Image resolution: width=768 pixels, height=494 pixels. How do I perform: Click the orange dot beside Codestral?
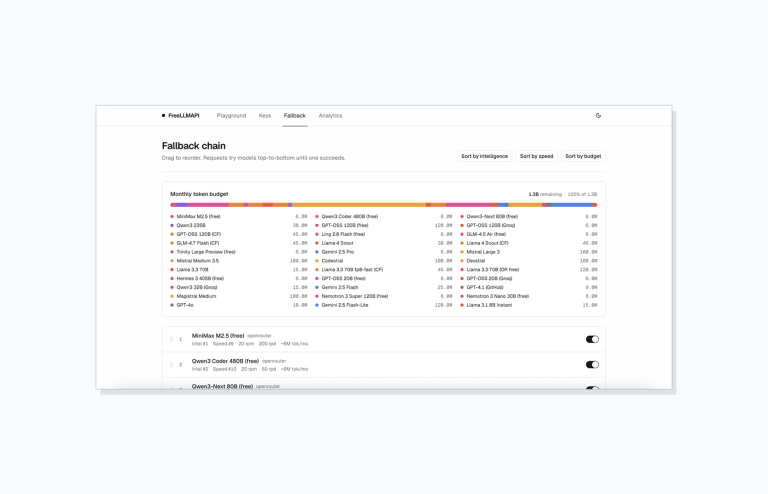tap(317, 260)
